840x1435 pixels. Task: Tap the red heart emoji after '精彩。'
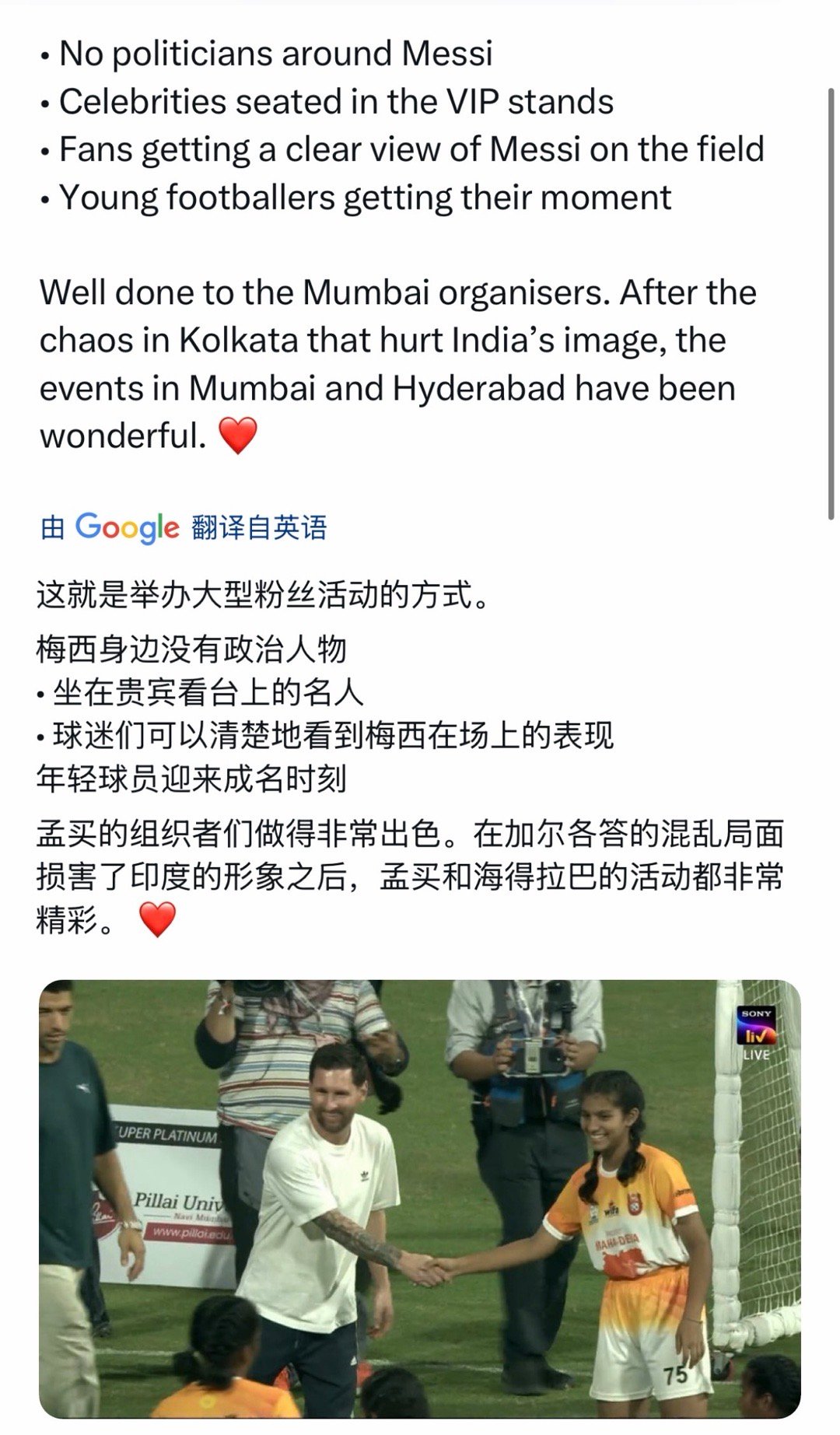tap(157, 920)
